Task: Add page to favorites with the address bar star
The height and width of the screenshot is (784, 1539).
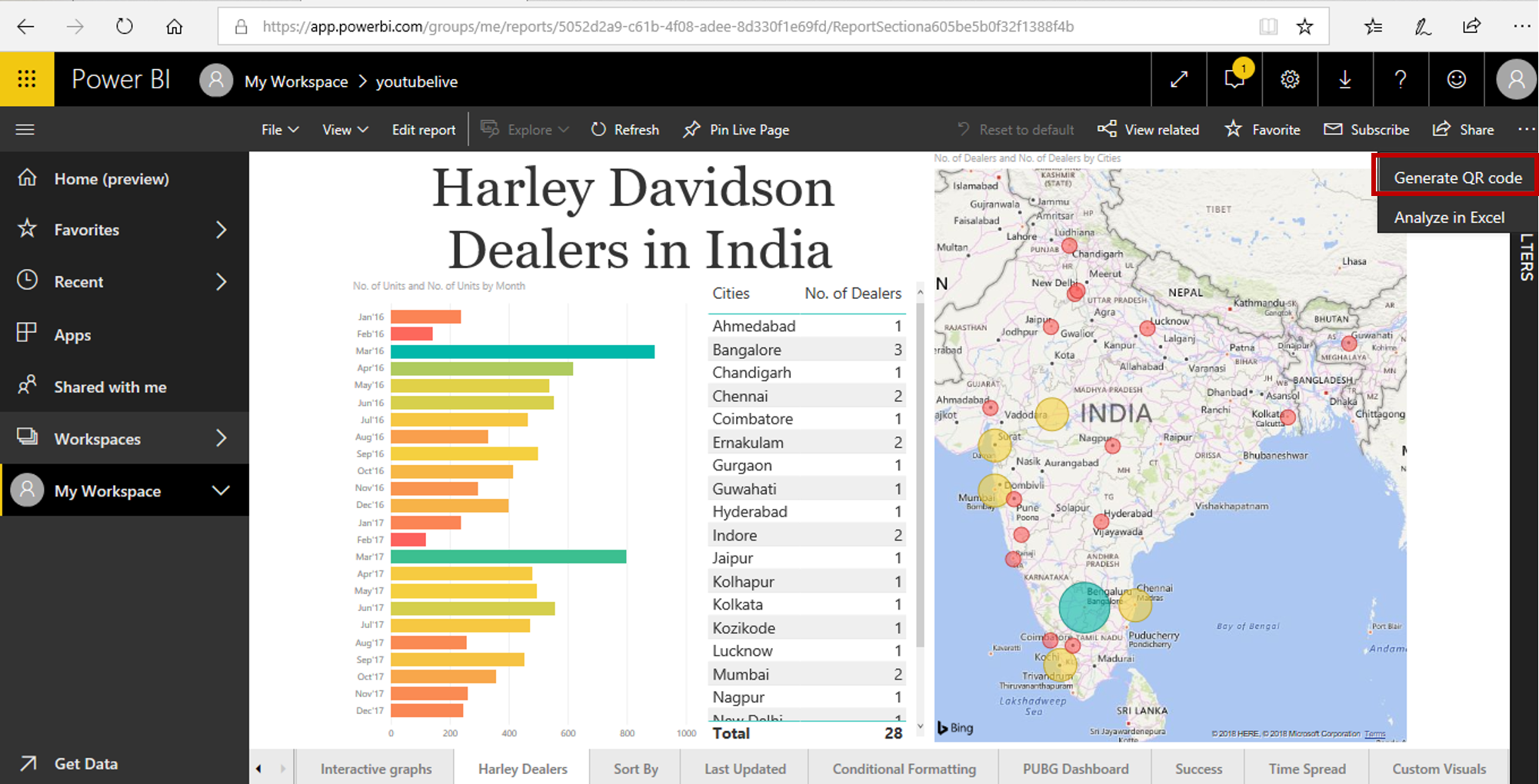Action: [x=1304, y=27]
